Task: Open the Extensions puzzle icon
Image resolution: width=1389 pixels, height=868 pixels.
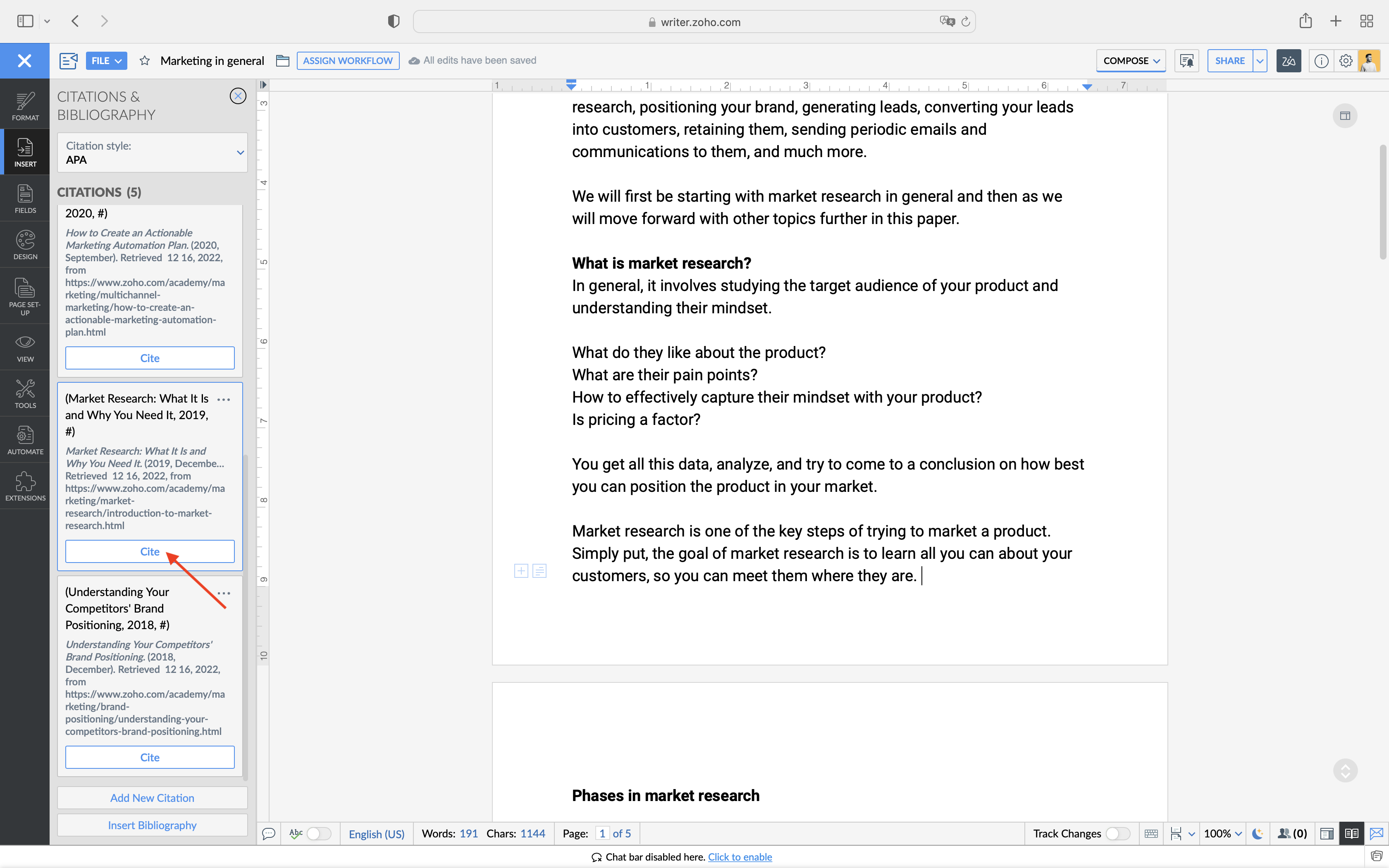Action: (x=25, y=486)
